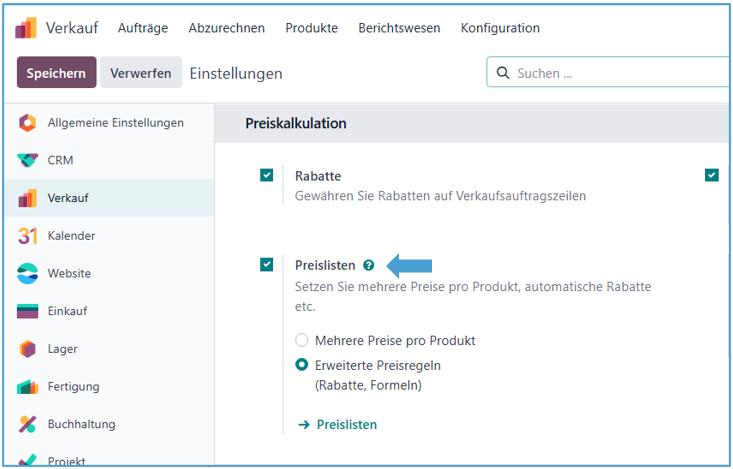Choose 'Erweiterte Preisregeln' radio button
Viewport: 733px width, 469px height.
(302, 366)
